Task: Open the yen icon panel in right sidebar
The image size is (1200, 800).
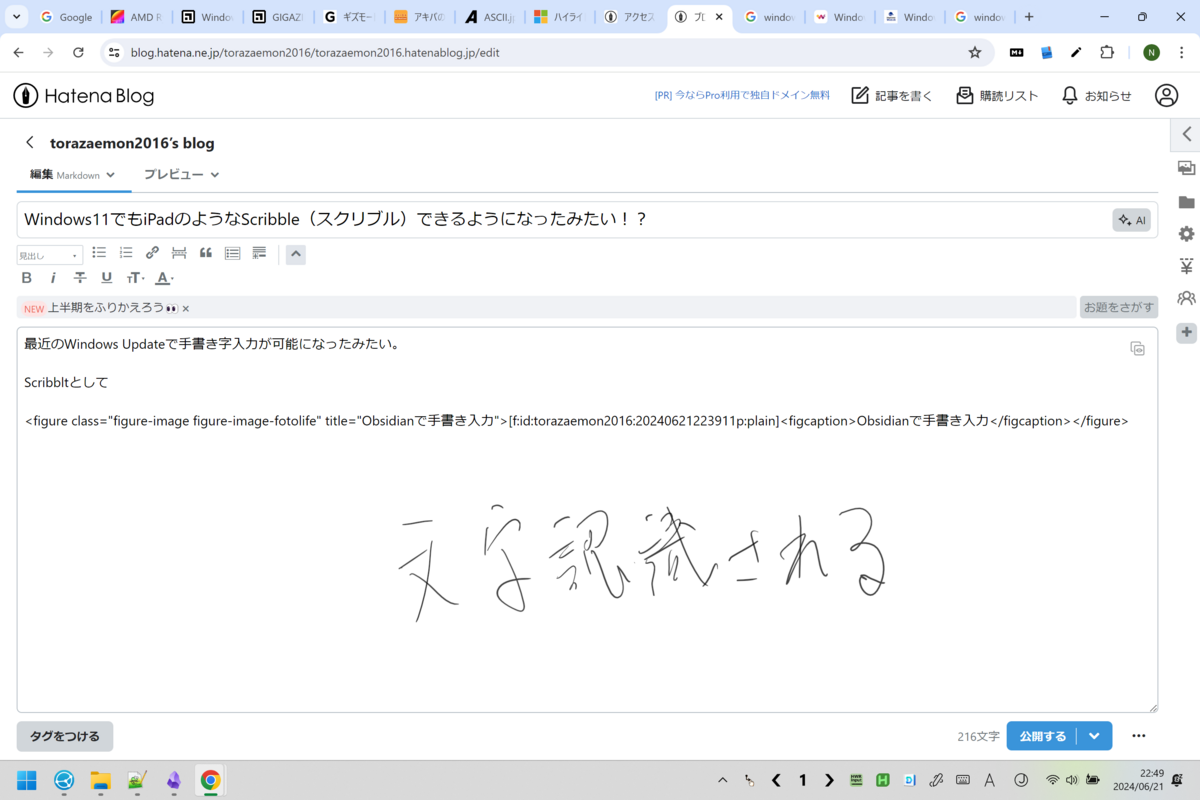Action: click(1186, 266)
